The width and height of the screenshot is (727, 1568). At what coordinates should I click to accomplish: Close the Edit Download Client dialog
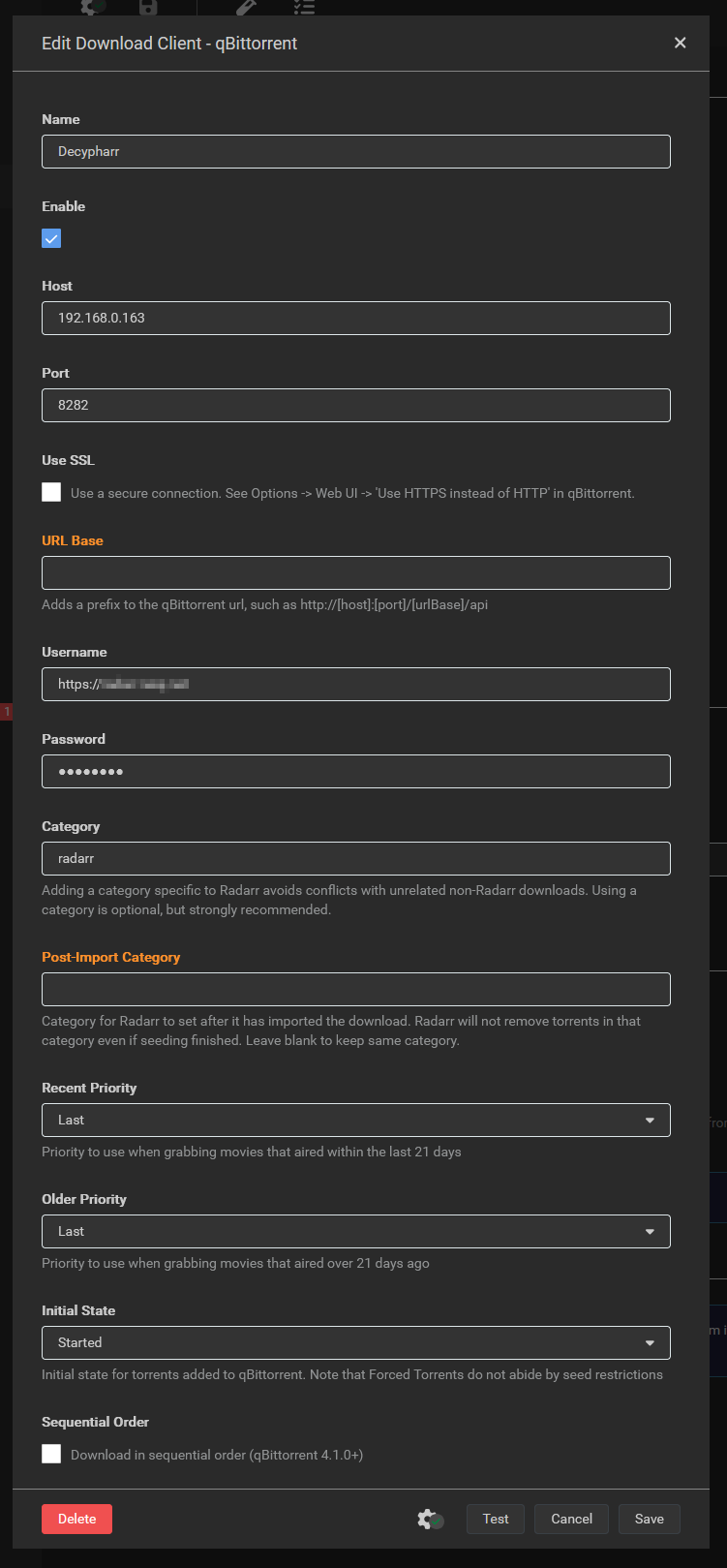point(680,43)
